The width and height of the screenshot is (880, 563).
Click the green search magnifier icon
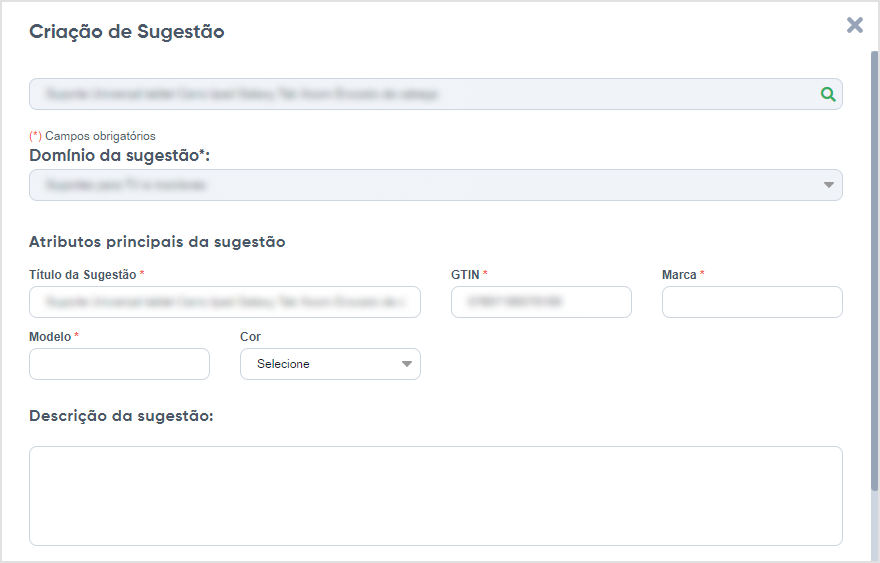[x=828, y=94]
